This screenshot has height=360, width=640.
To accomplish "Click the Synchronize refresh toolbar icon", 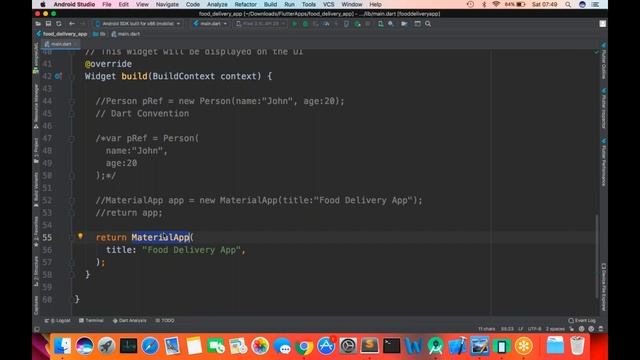I will pos(59,24).
